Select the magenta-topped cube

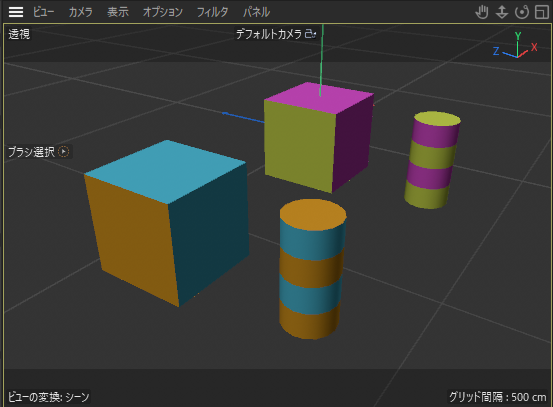[x=317, y=138]
